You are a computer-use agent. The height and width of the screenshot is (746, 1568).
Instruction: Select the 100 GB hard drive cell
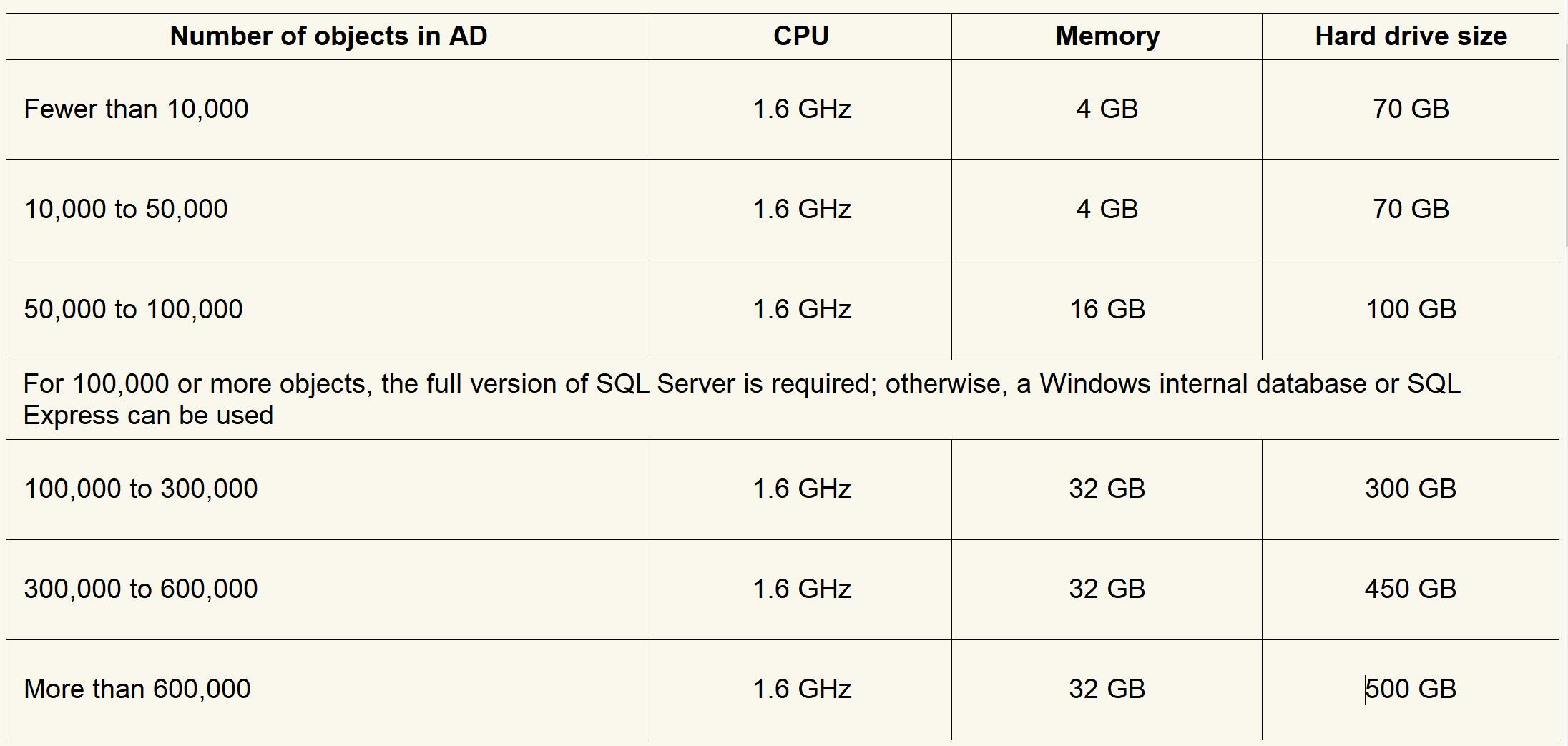click(1410, 310)
